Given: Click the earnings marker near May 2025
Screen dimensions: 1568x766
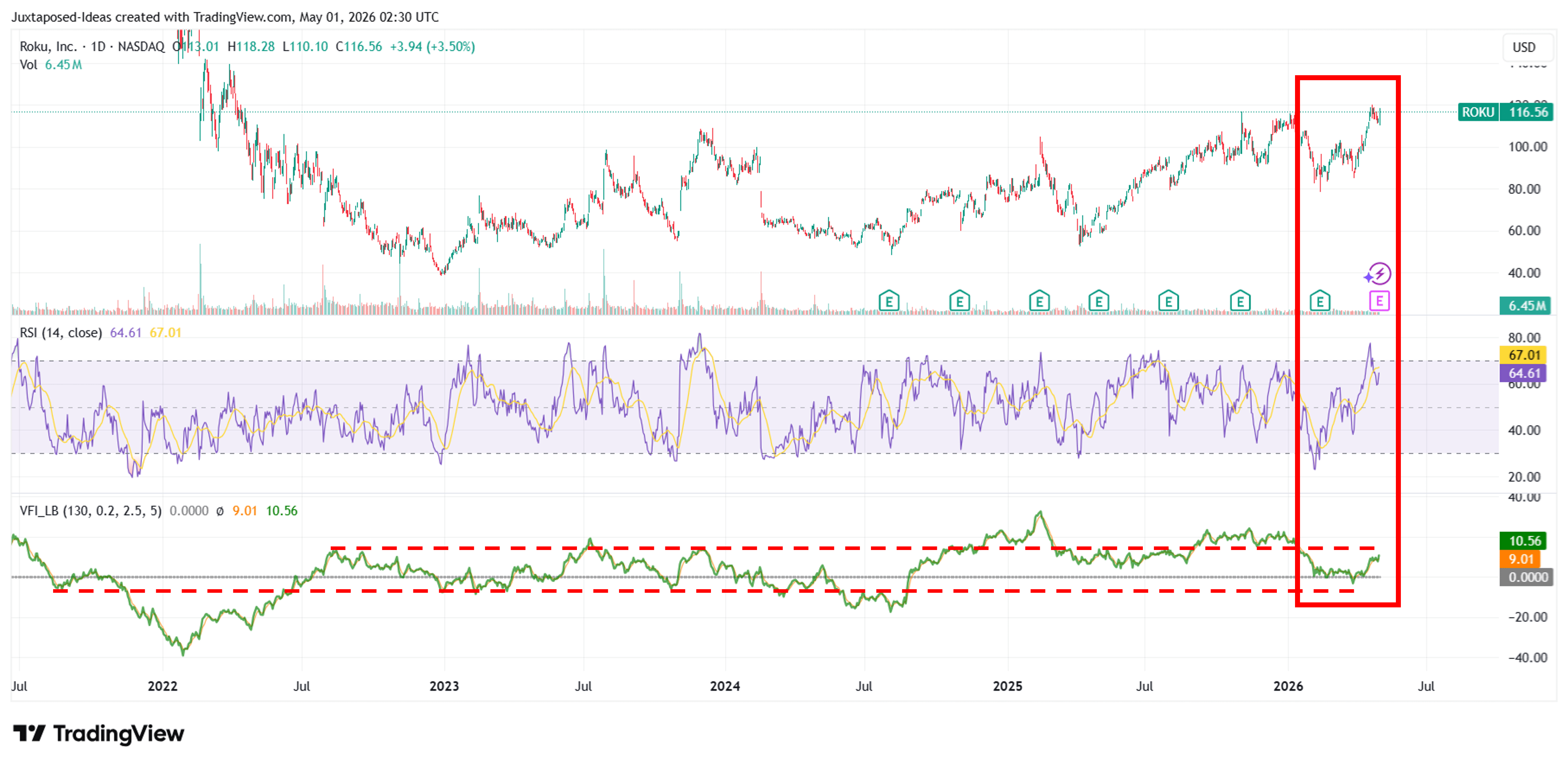Looking at the screenshot, I should tap(1099, 301).
